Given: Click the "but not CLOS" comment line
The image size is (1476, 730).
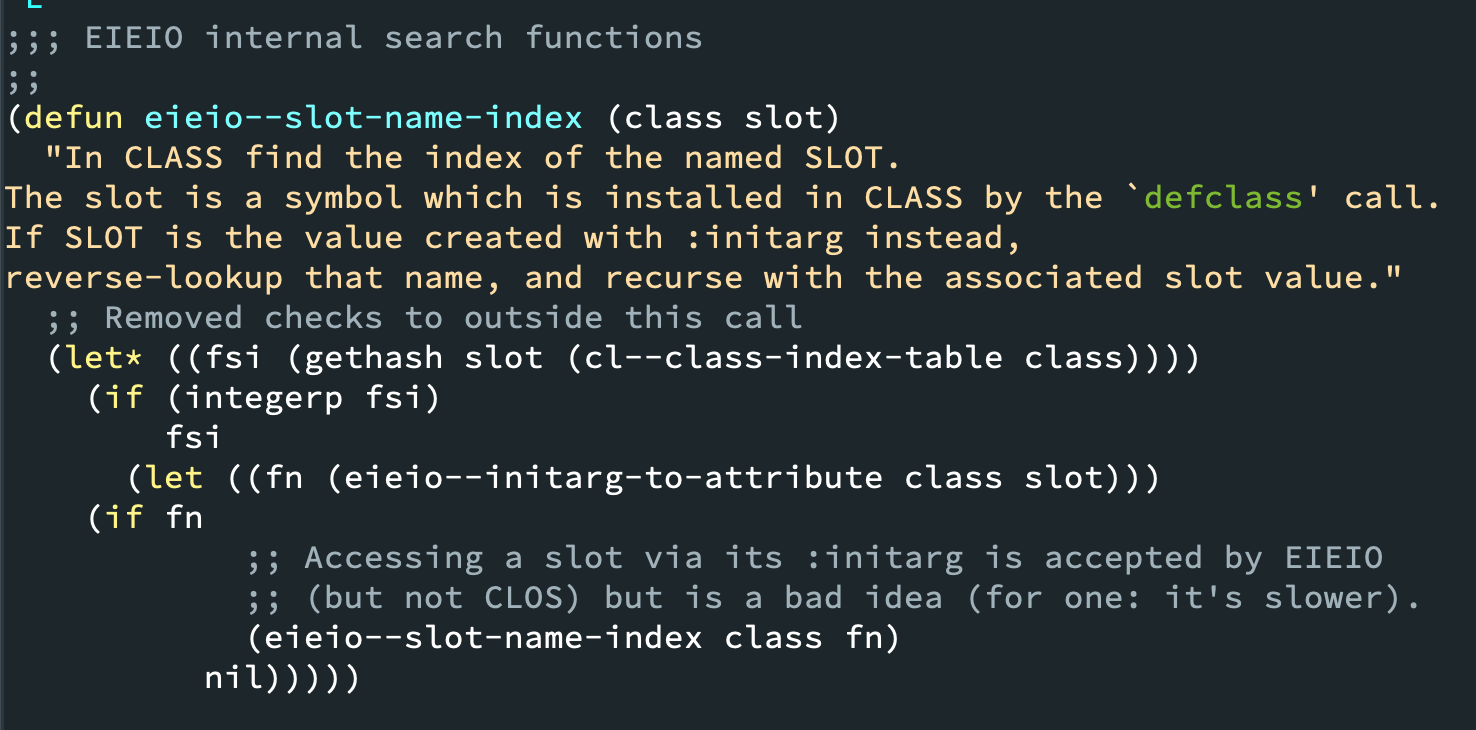Looking at the screenshot, I should click(x=834, y=598).
